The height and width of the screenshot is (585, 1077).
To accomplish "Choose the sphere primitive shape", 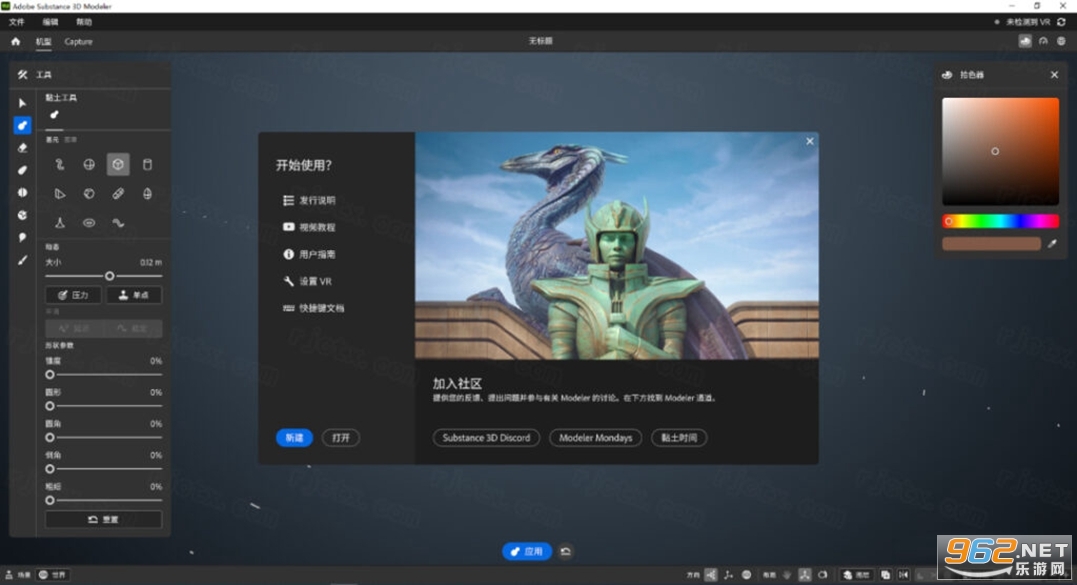I will [89, 164].
